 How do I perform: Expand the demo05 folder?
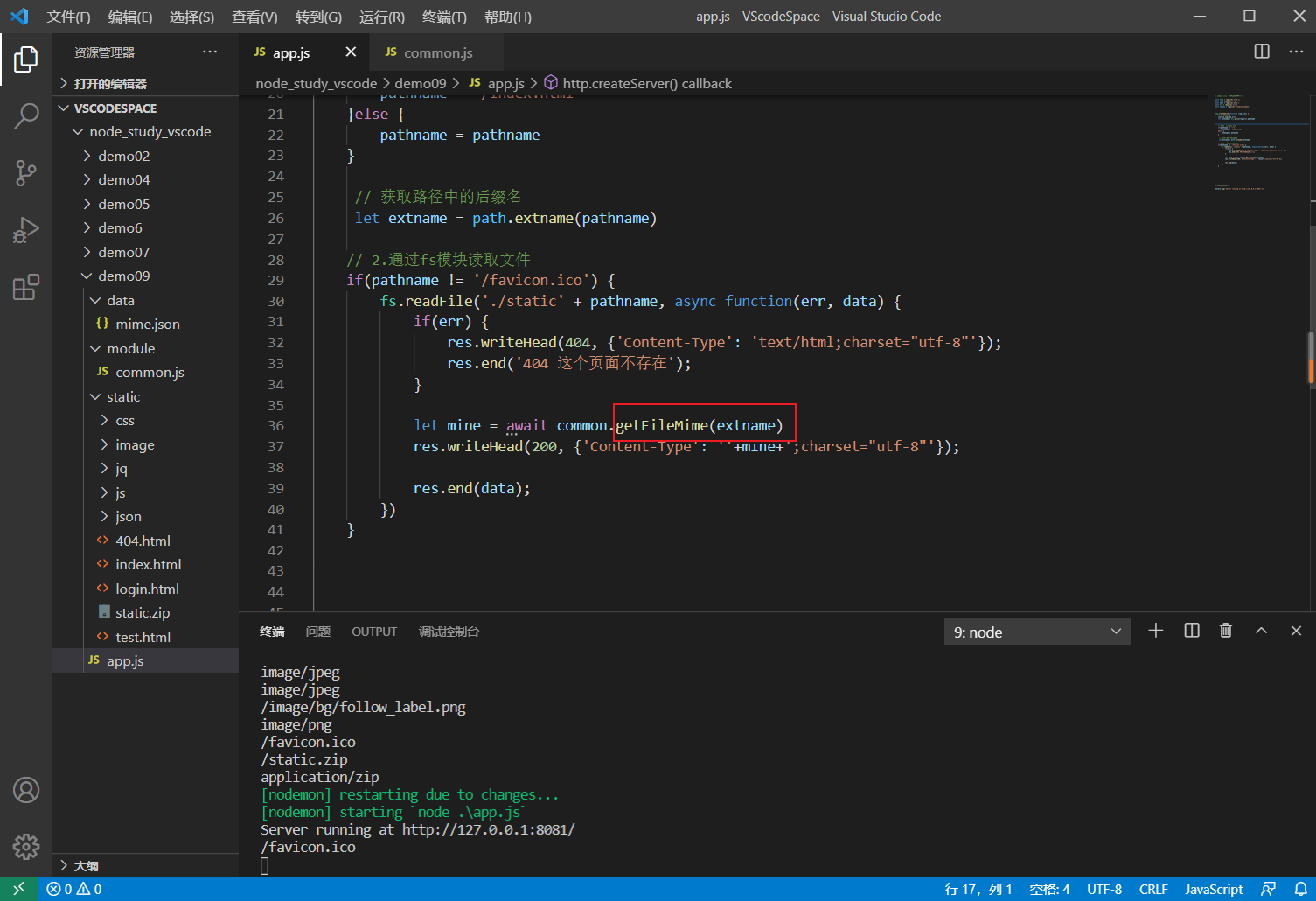[x=145, y=204]
